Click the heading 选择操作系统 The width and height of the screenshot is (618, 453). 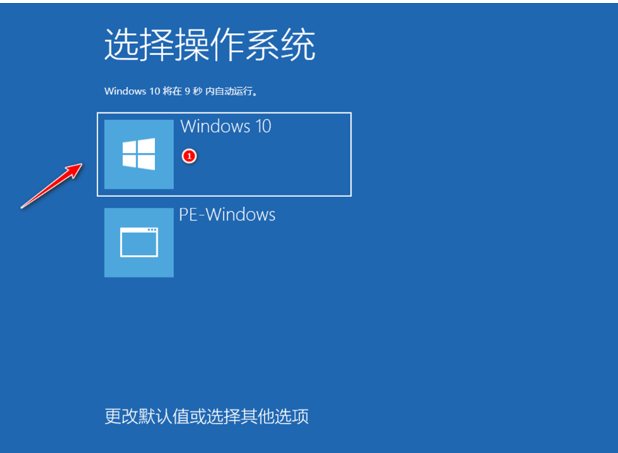(210, 45)
